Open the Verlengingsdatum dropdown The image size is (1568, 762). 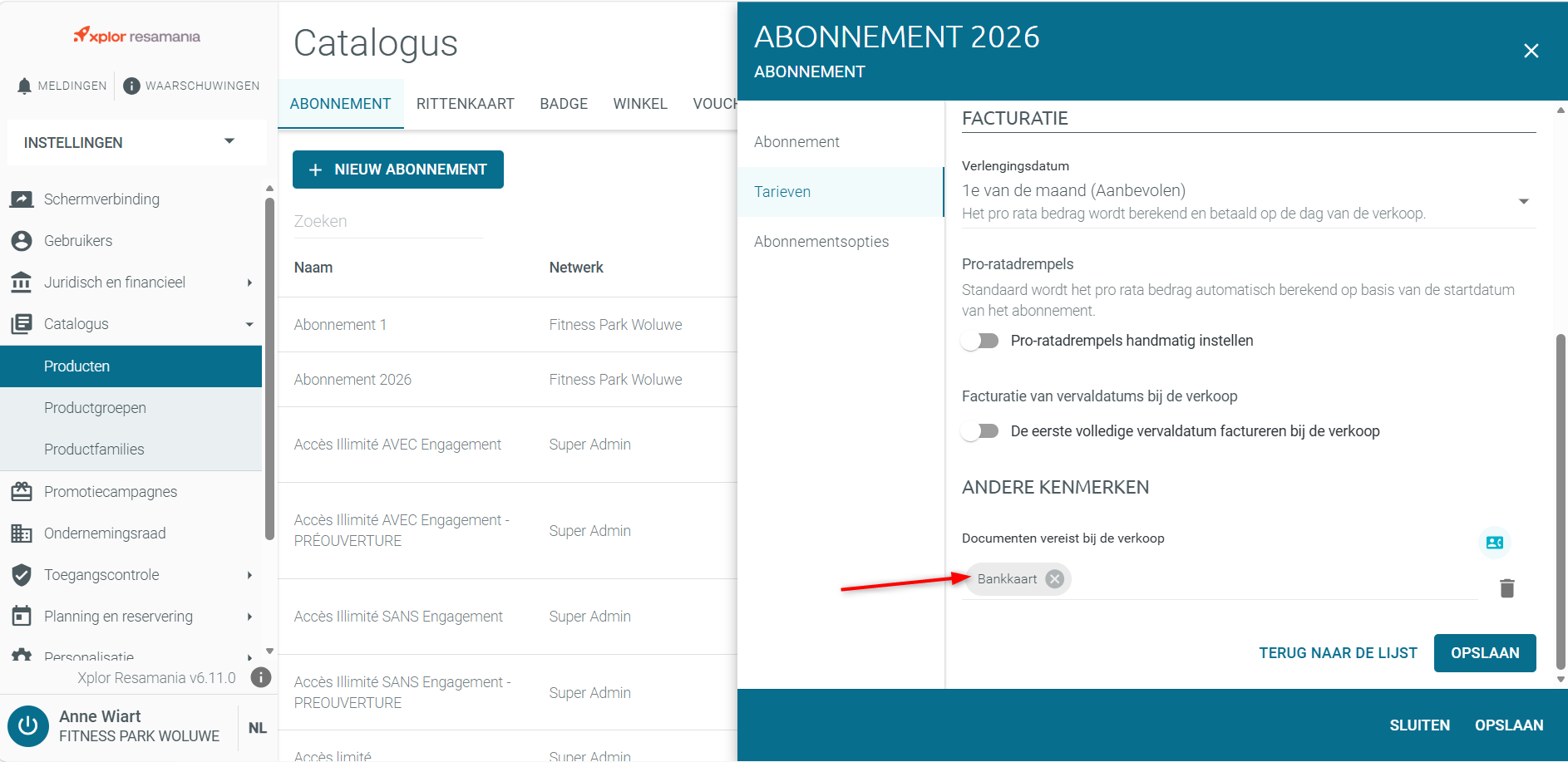coord(1249,201)
